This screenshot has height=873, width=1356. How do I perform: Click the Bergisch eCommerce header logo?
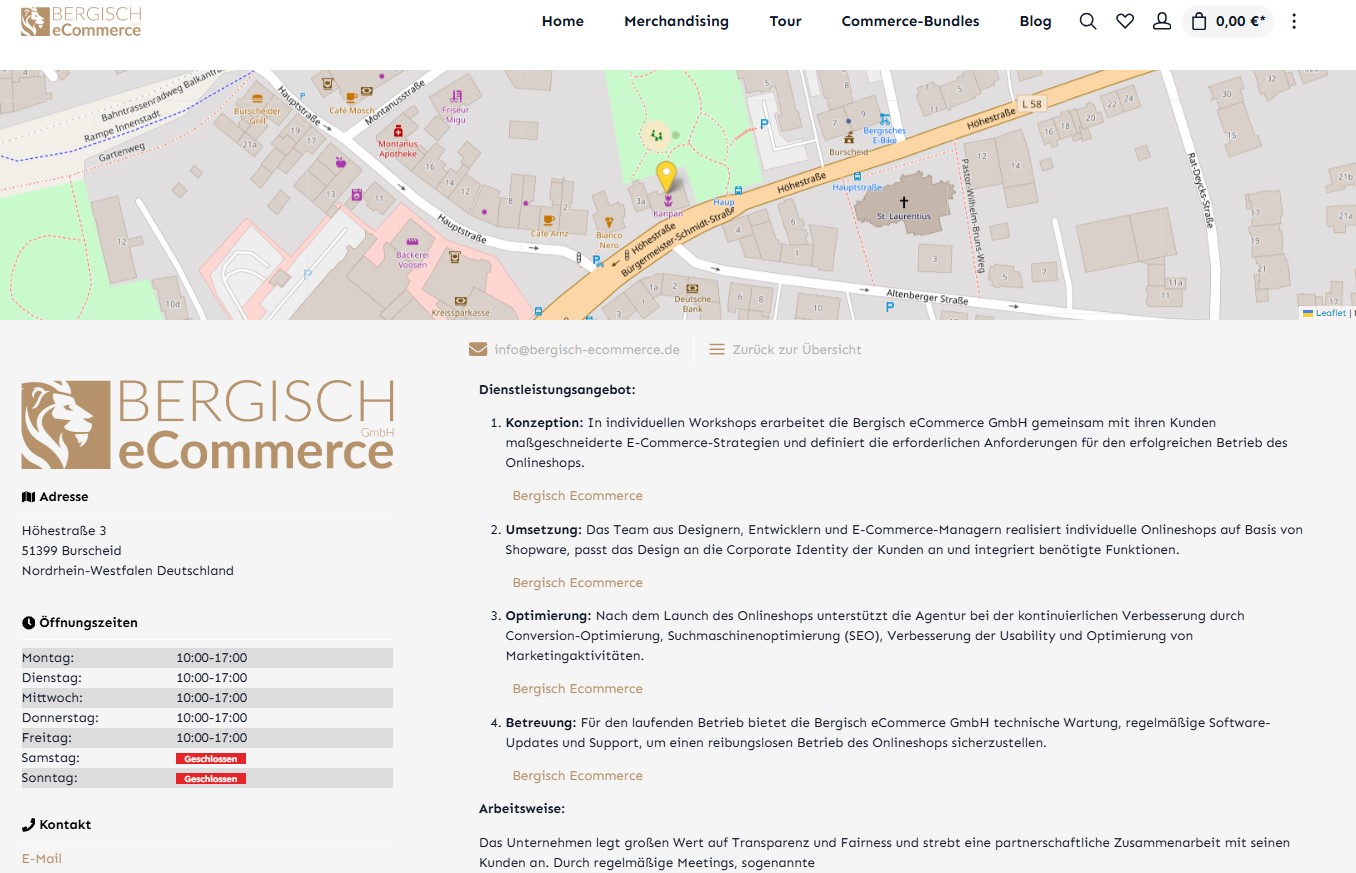pos(81,21)
